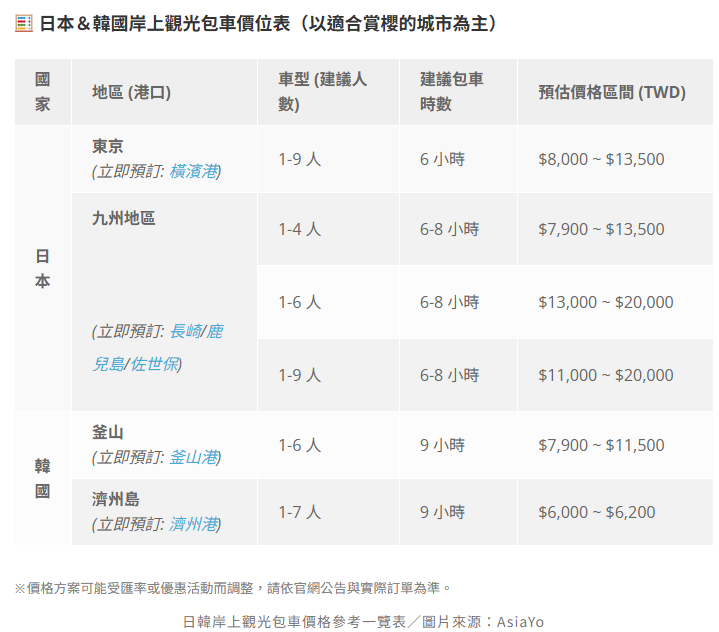Click the 預估價格區間 (TWD) header

pos(611,92)
